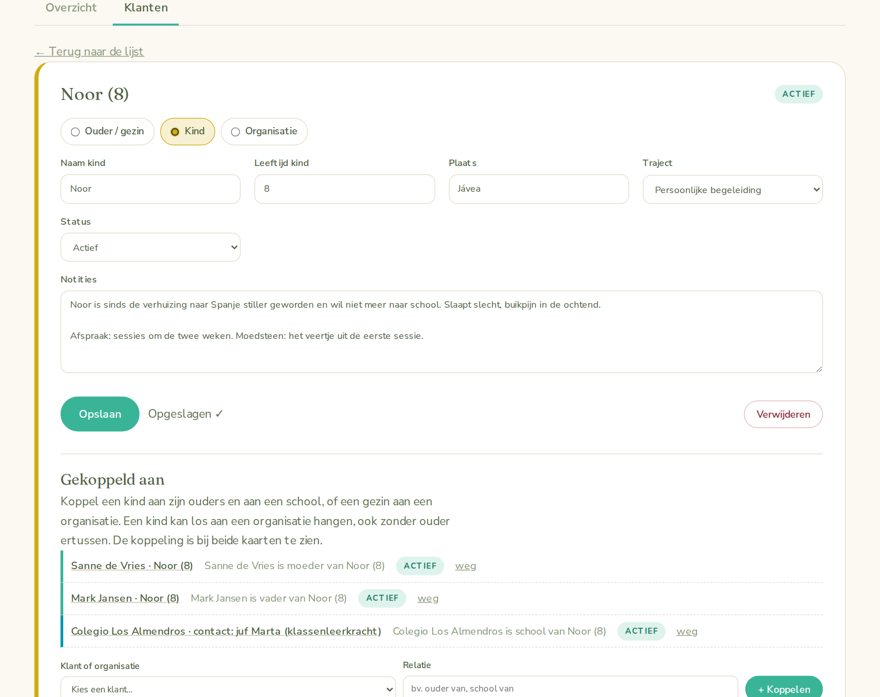Viewport: 880px width, 697px height.
Task: Click the ACTIEF badge in Sanne de Vries row
Action: pyautogui.click(x=420, y=566)
